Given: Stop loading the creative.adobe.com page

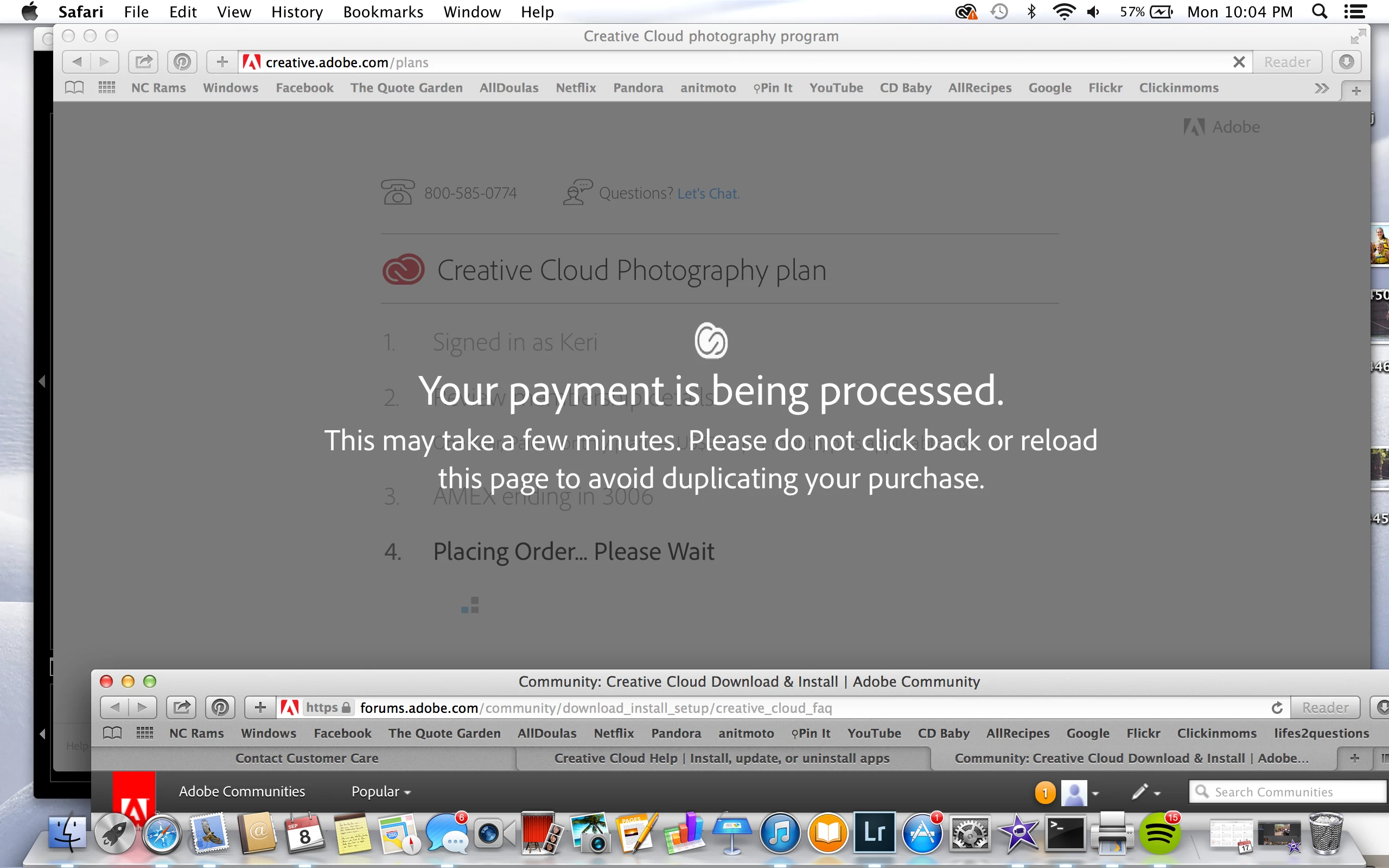Looking at the screenshot, I should [x=1239, y=62].
